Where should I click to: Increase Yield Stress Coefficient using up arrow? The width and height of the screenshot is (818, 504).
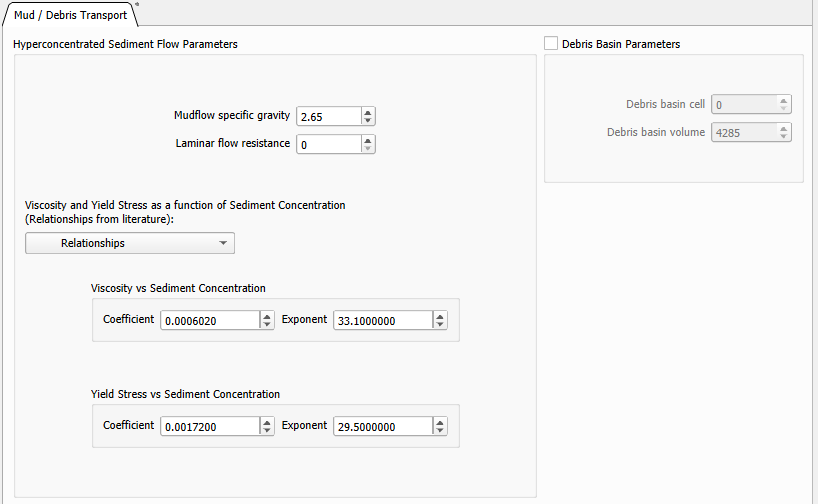[x=267, y=421]
